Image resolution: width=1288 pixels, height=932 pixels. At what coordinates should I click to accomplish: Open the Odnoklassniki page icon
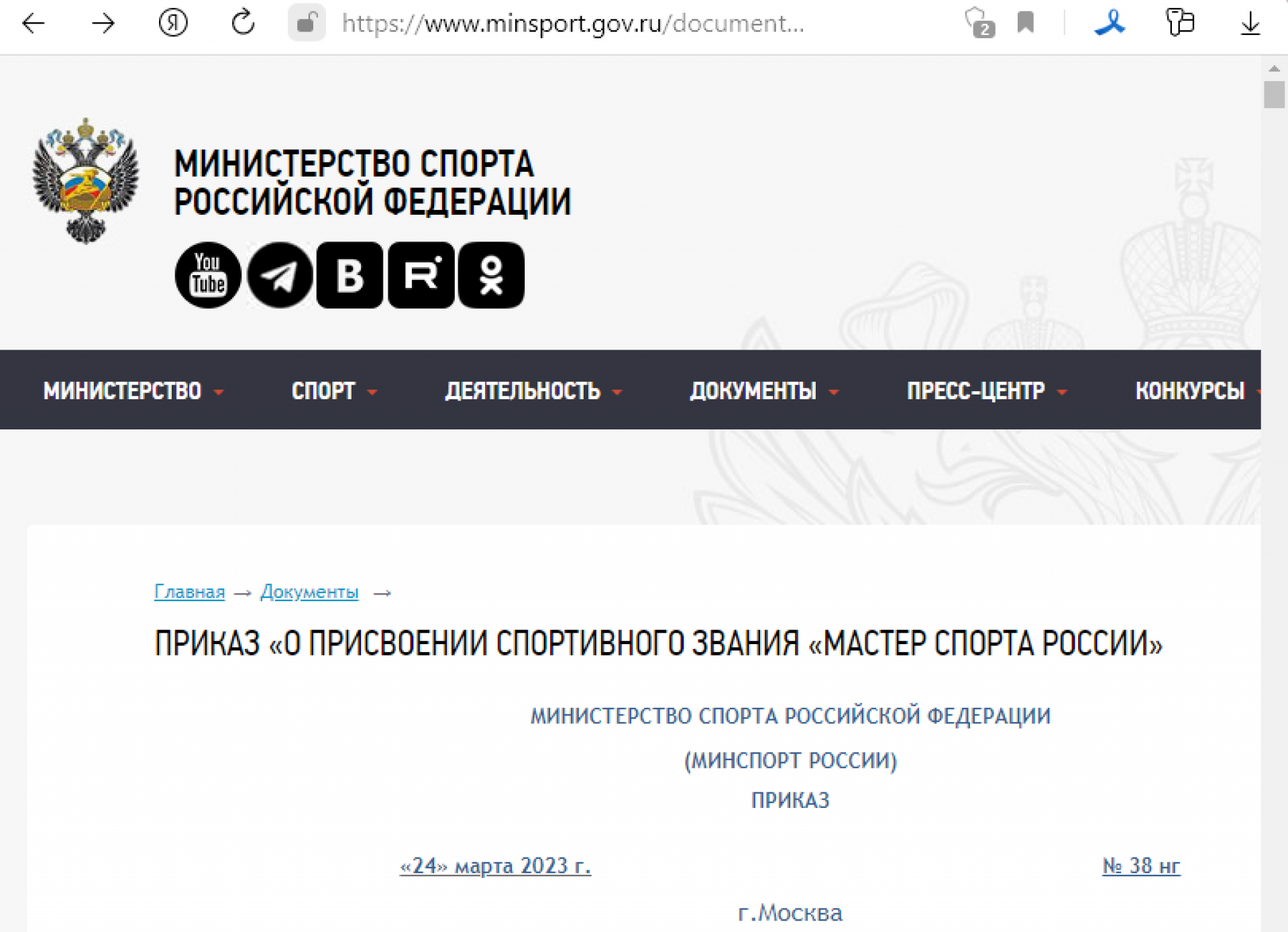point(491,275)
